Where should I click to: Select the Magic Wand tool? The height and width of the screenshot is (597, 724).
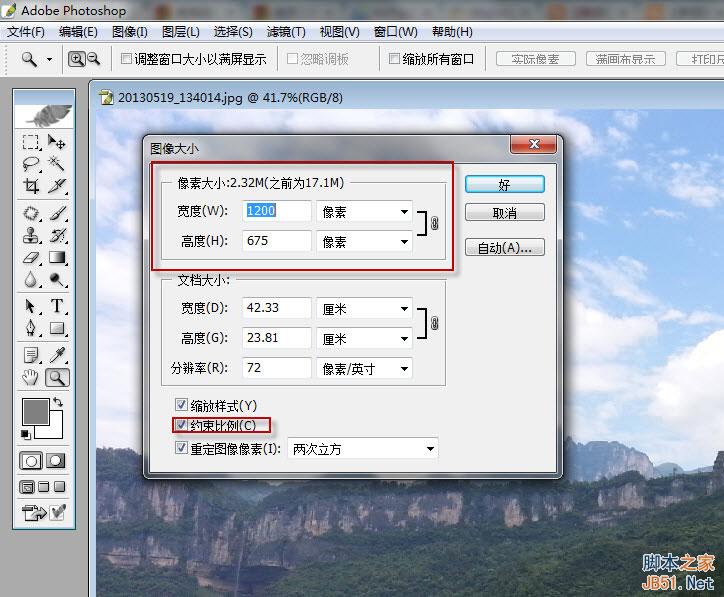tap(57, 164)
